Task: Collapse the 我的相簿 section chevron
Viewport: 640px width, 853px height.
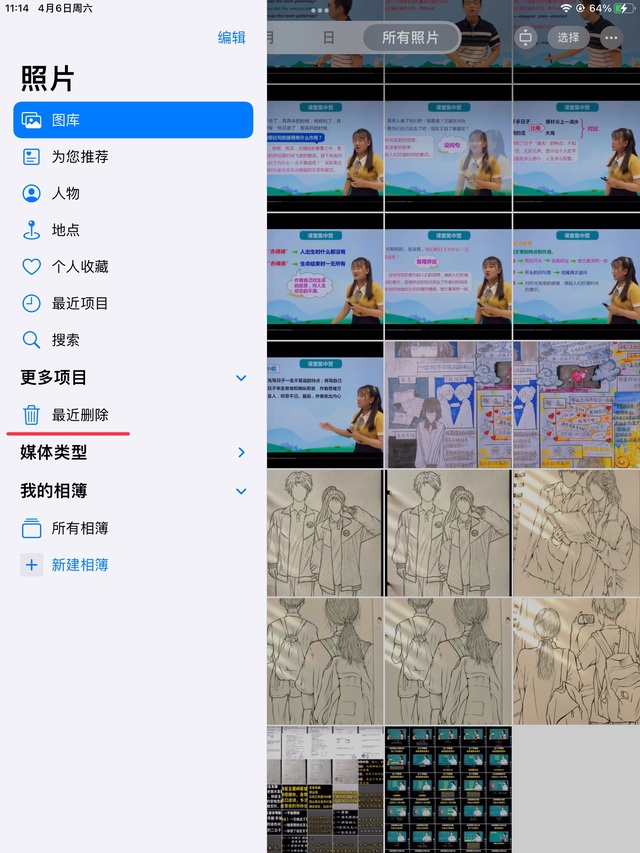Action: click(x=241, y=491)
